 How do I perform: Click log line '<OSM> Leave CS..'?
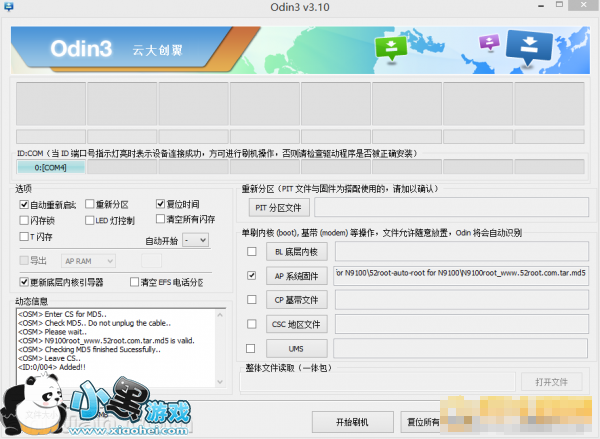point(49,358)
